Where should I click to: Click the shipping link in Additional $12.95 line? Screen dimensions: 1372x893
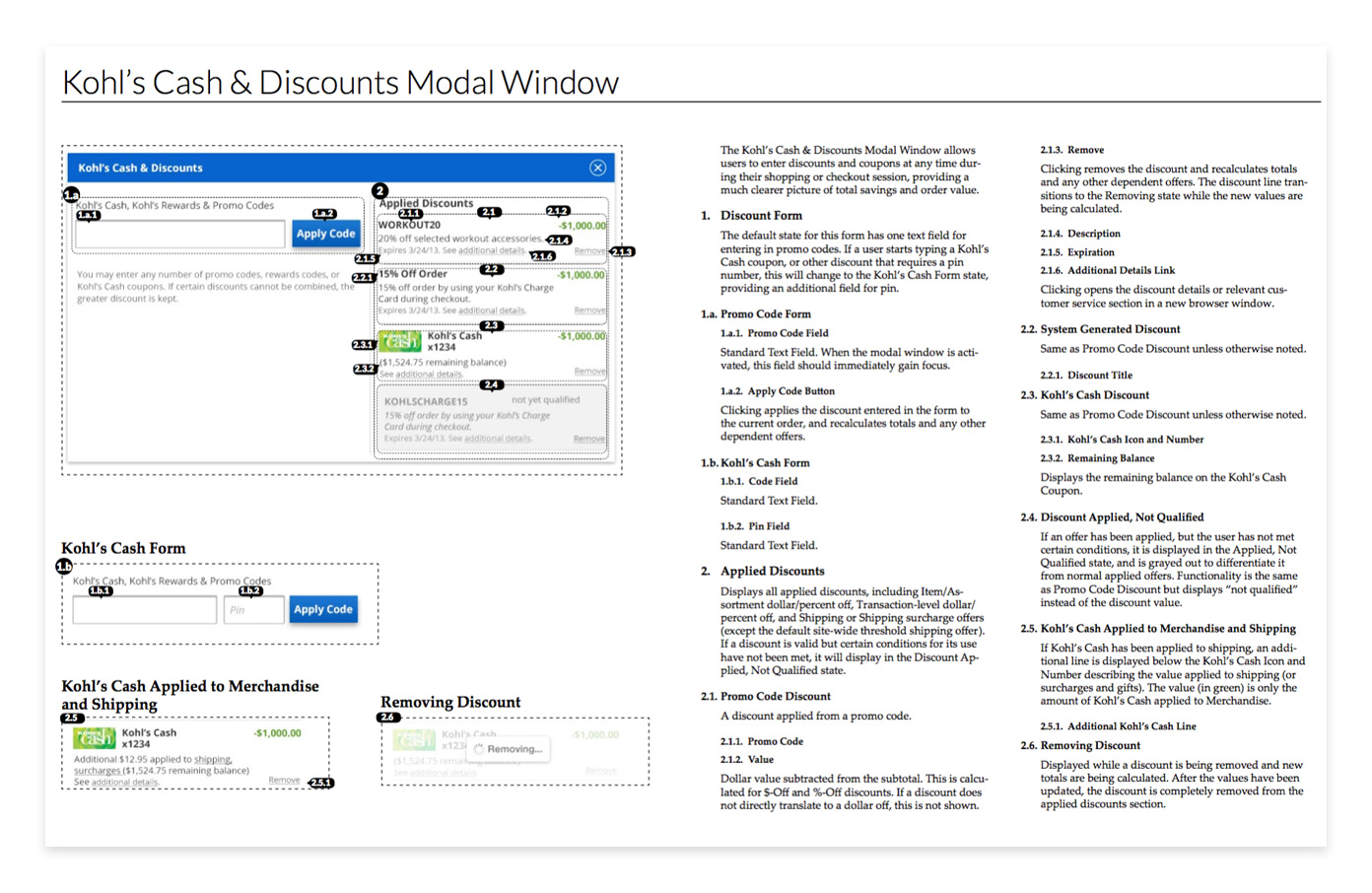(x=212, y=759)
